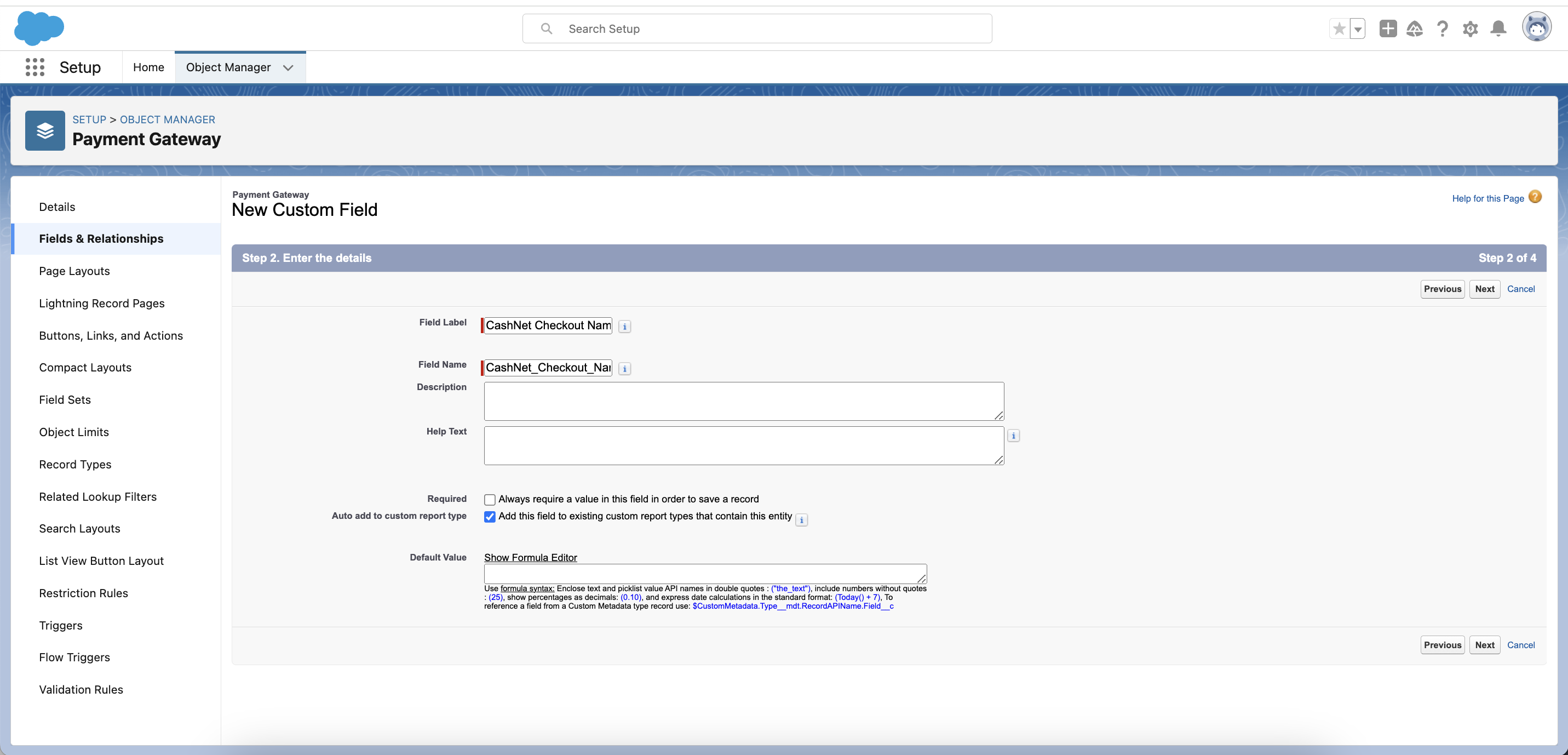
Task: Toggle the Required field checkbox
Action: coord(490,499)
